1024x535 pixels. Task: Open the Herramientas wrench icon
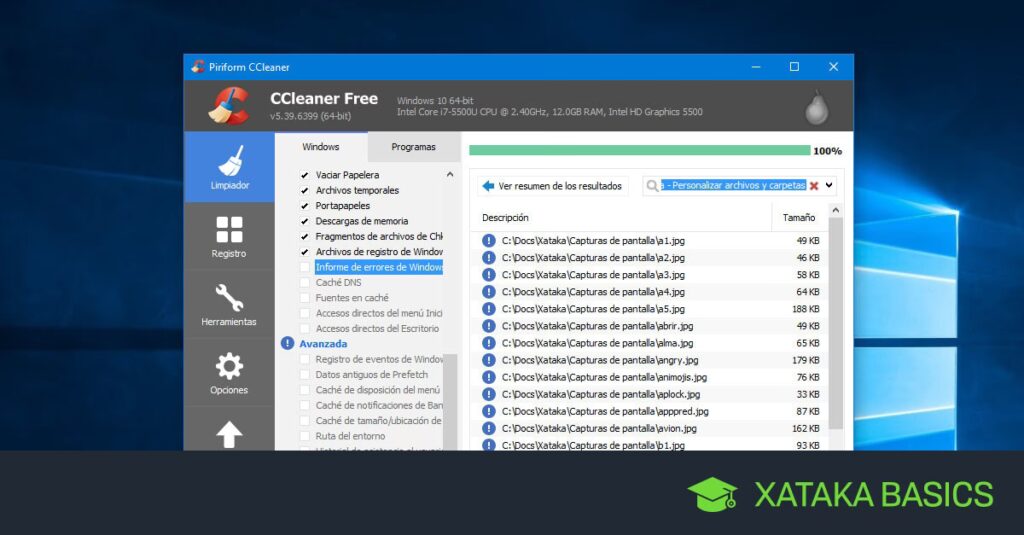tap(229, 304)
